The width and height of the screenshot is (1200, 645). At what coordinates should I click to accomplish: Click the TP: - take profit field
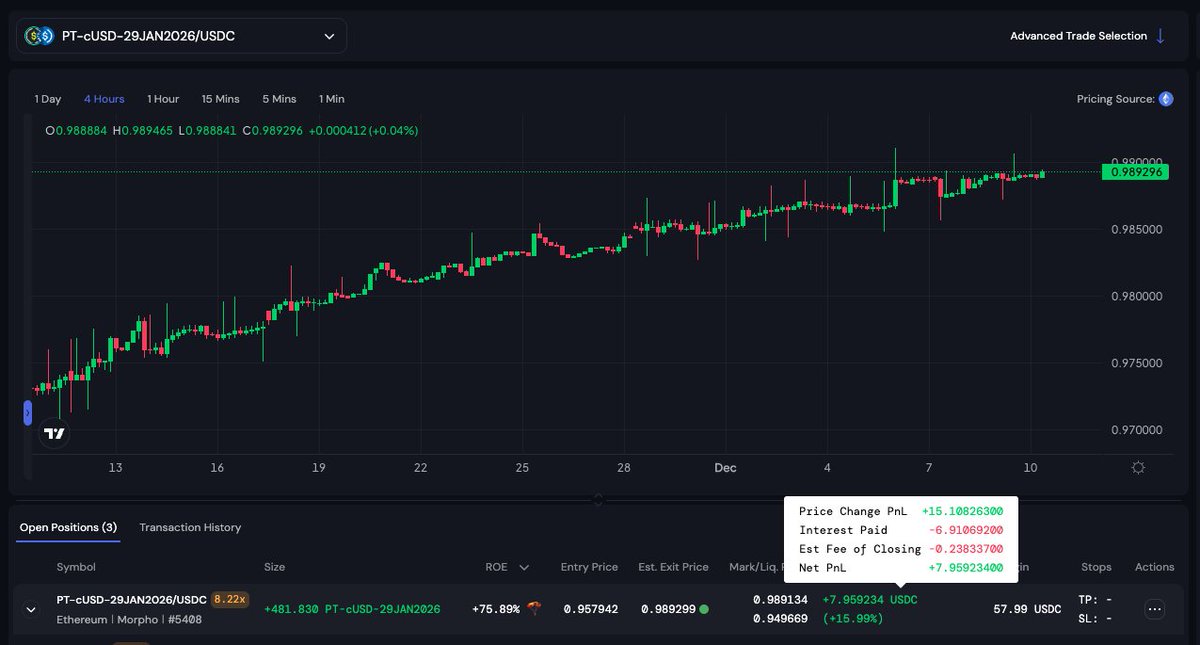pos(1096,600)
